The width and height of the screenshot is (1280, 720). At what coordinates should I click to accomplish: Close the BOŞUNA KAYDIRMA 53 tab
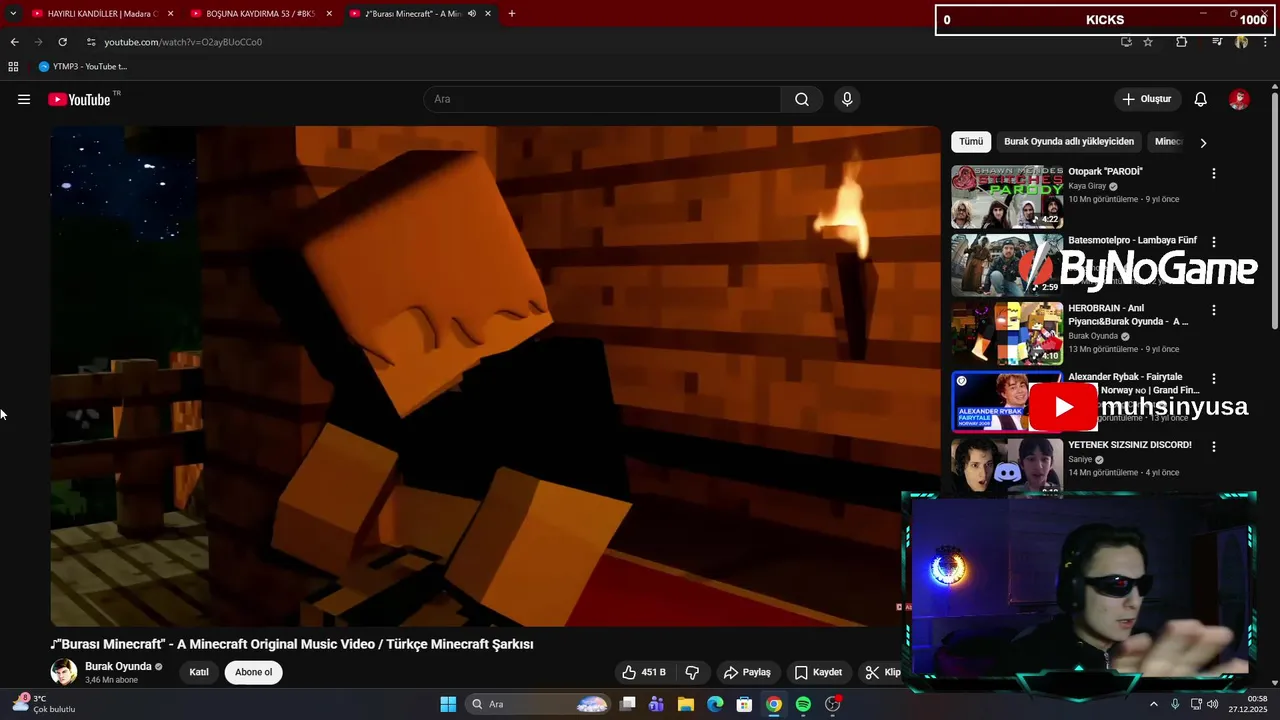(x=329, y=14)
